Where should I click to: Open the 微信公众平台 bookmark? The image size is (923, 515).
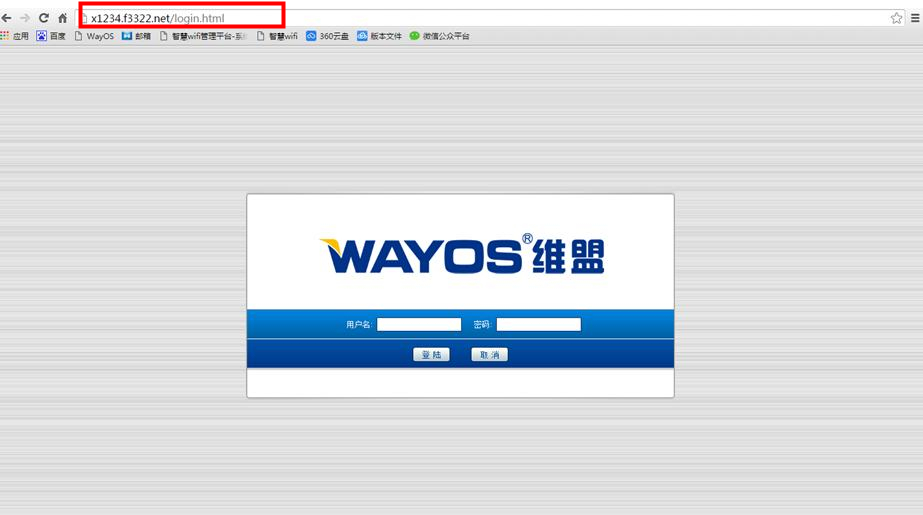click(x=439, y=36)
